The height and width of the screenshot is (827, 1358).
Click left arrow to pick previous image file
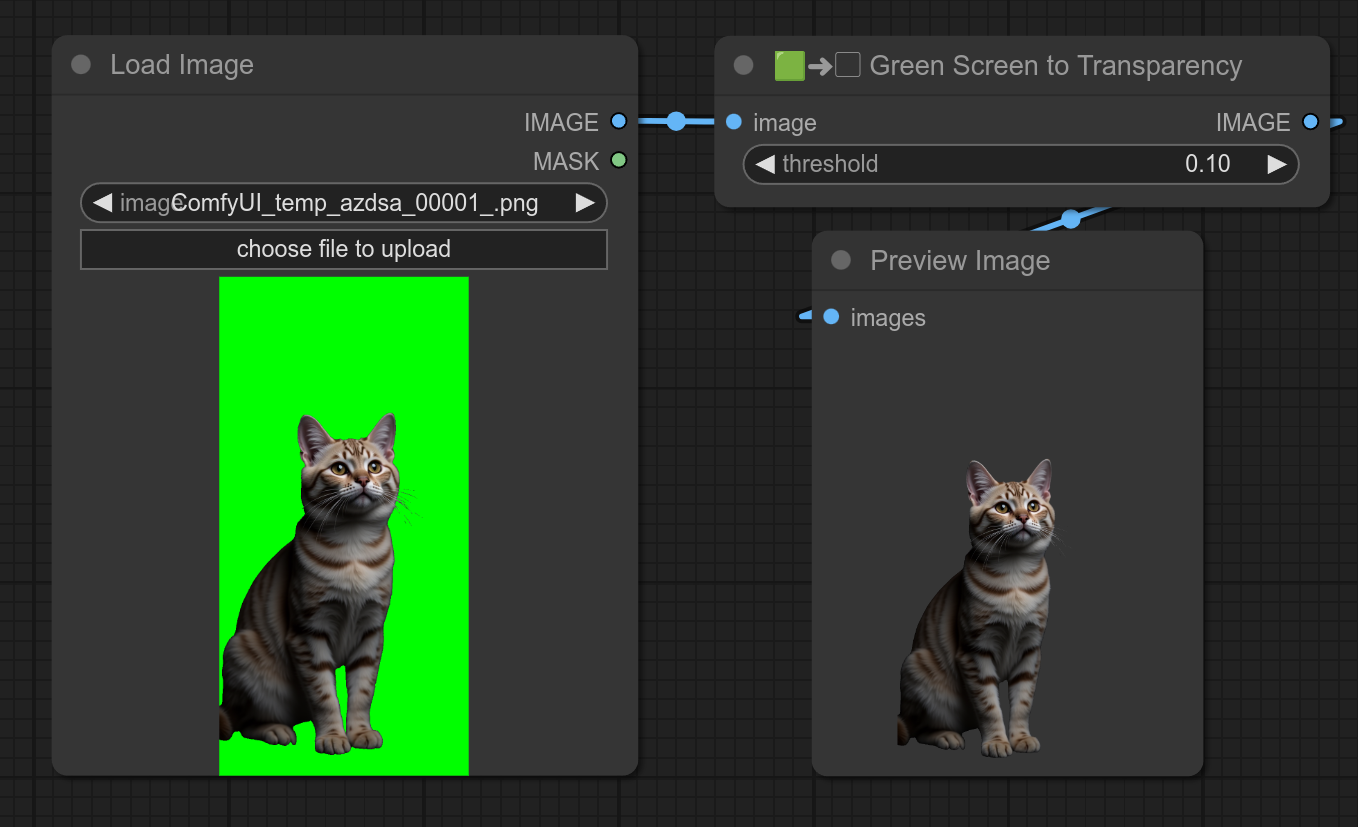tap(101, 202)
